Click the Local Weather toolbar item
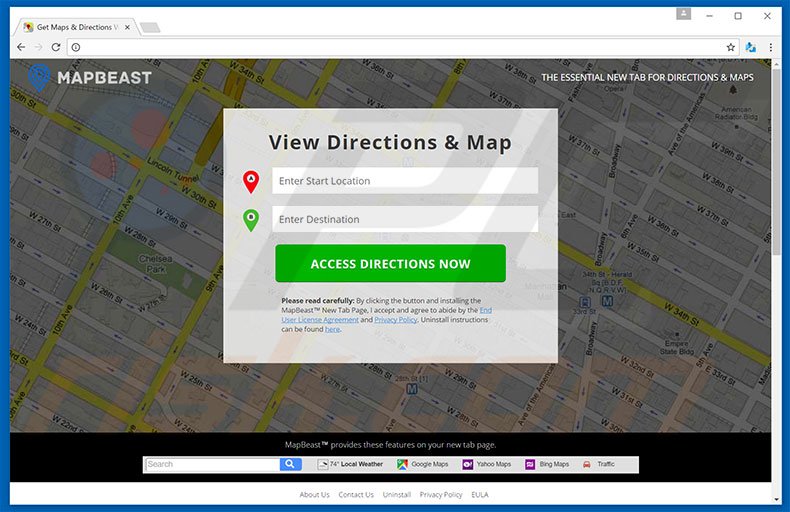This screenshot has width=790, height=512. [x=350, y=464]
